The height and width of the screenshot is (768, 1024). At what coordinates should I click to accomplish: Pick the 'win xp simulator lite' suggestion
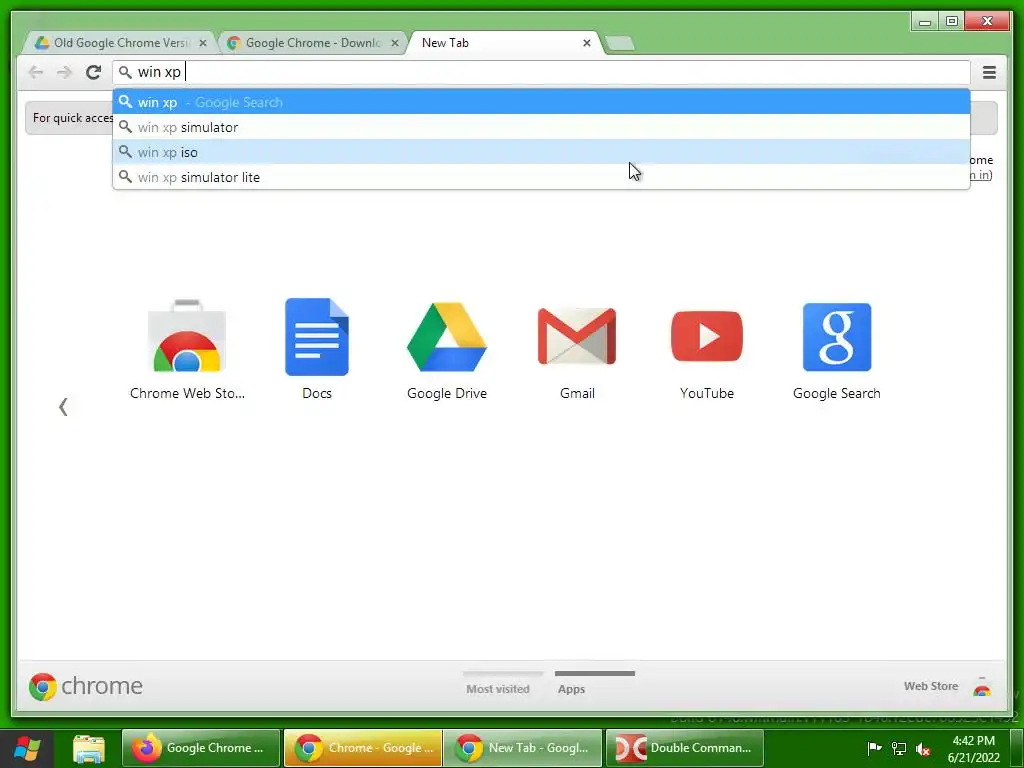(x=541, y=177)
